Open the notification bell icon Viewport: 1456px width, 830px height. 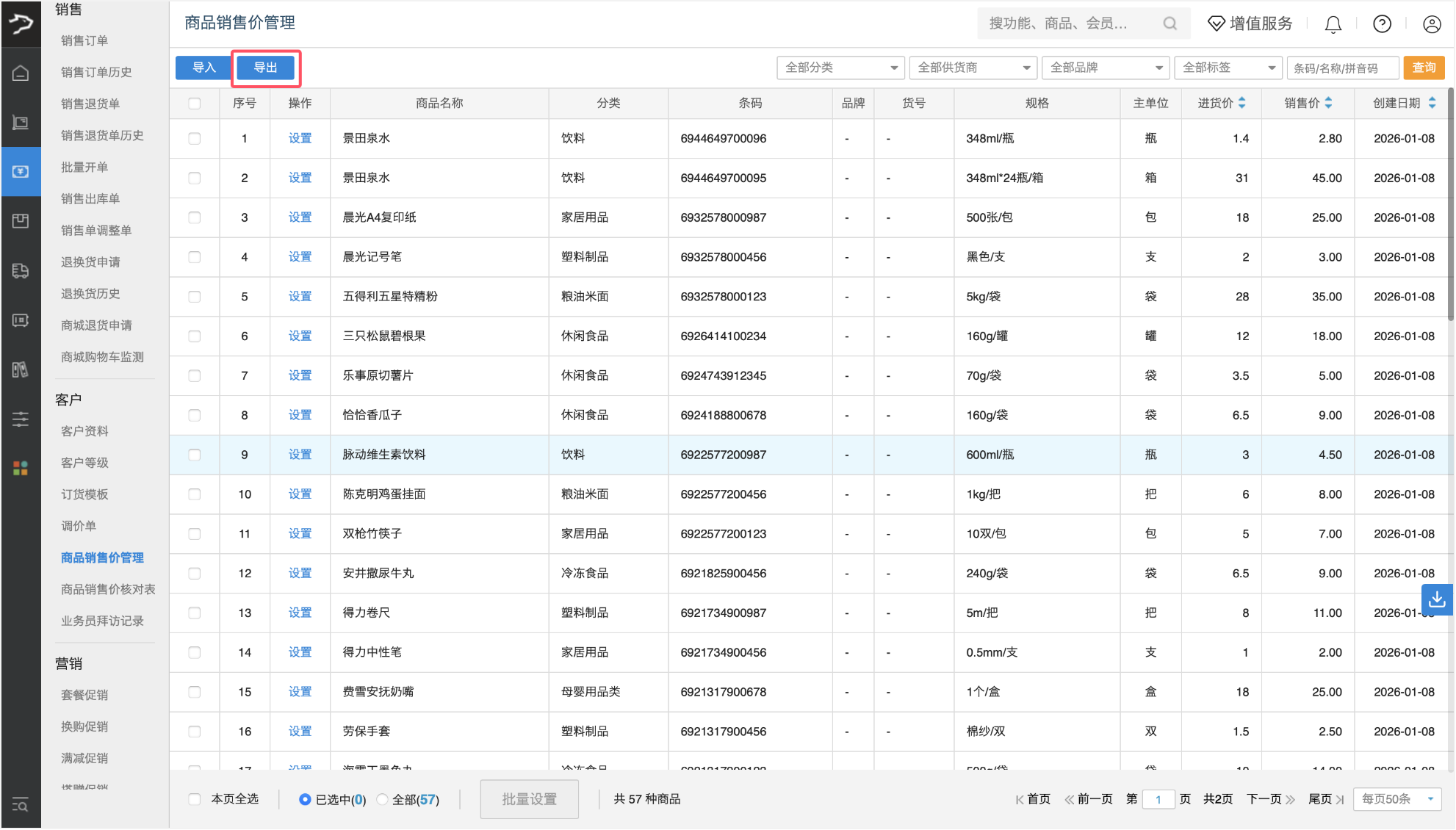point(1332,24)
